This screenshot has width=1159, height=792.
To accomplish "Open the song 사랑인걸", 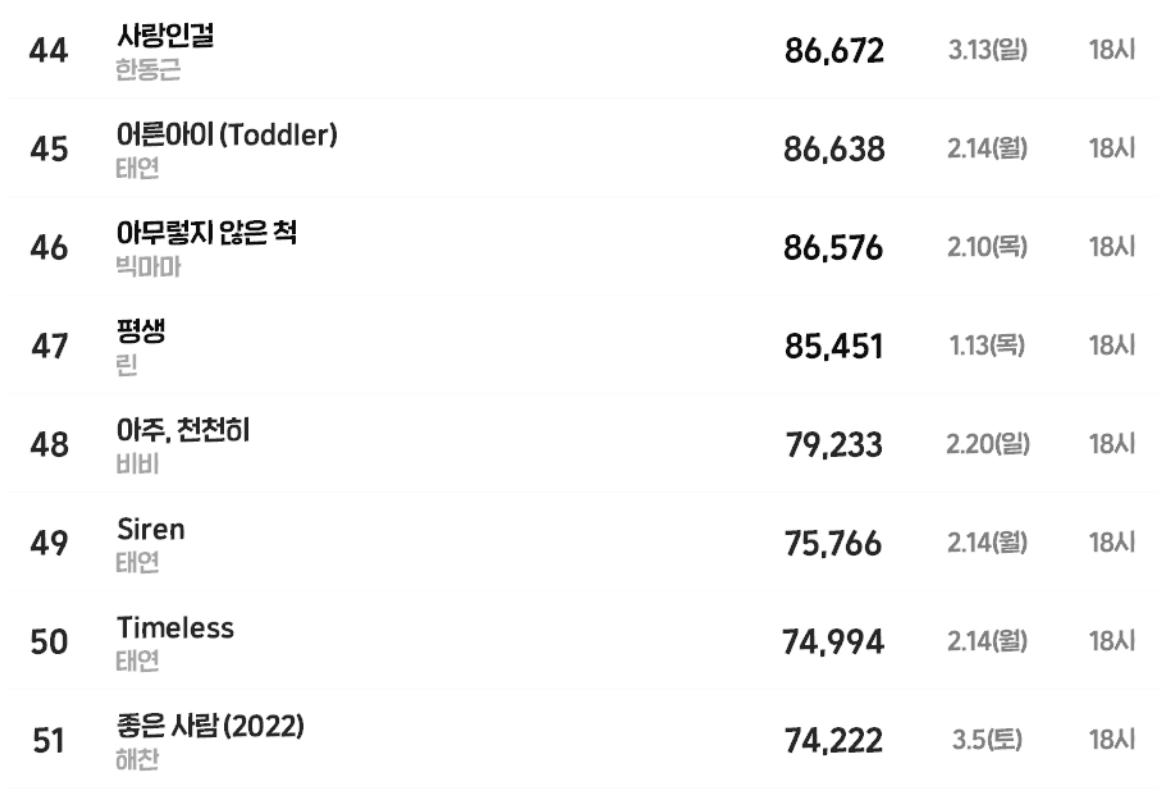I will 165,37.
